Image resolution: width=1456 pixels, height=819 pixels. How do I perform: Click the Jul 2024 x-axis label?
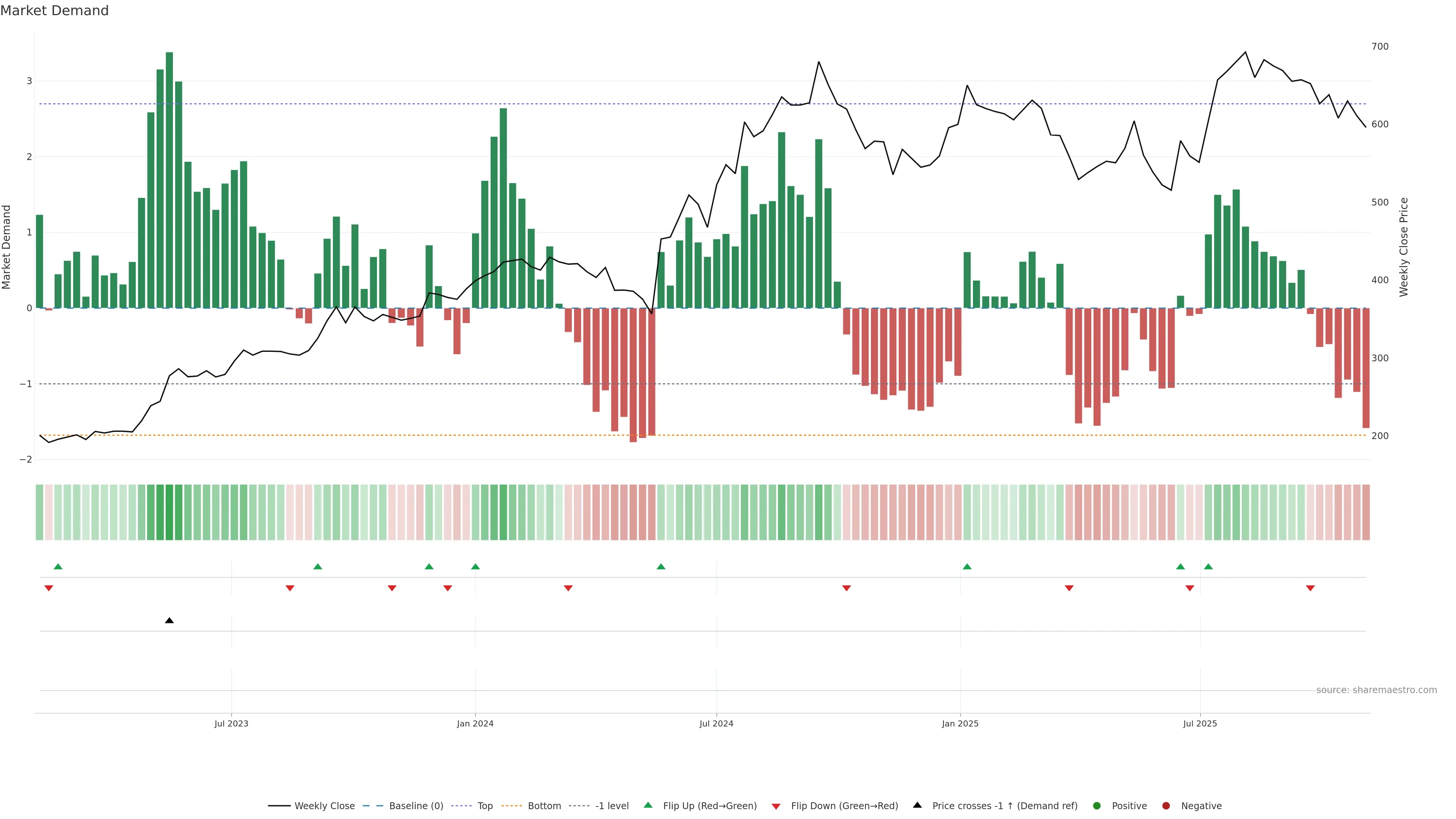click(716, 723)
